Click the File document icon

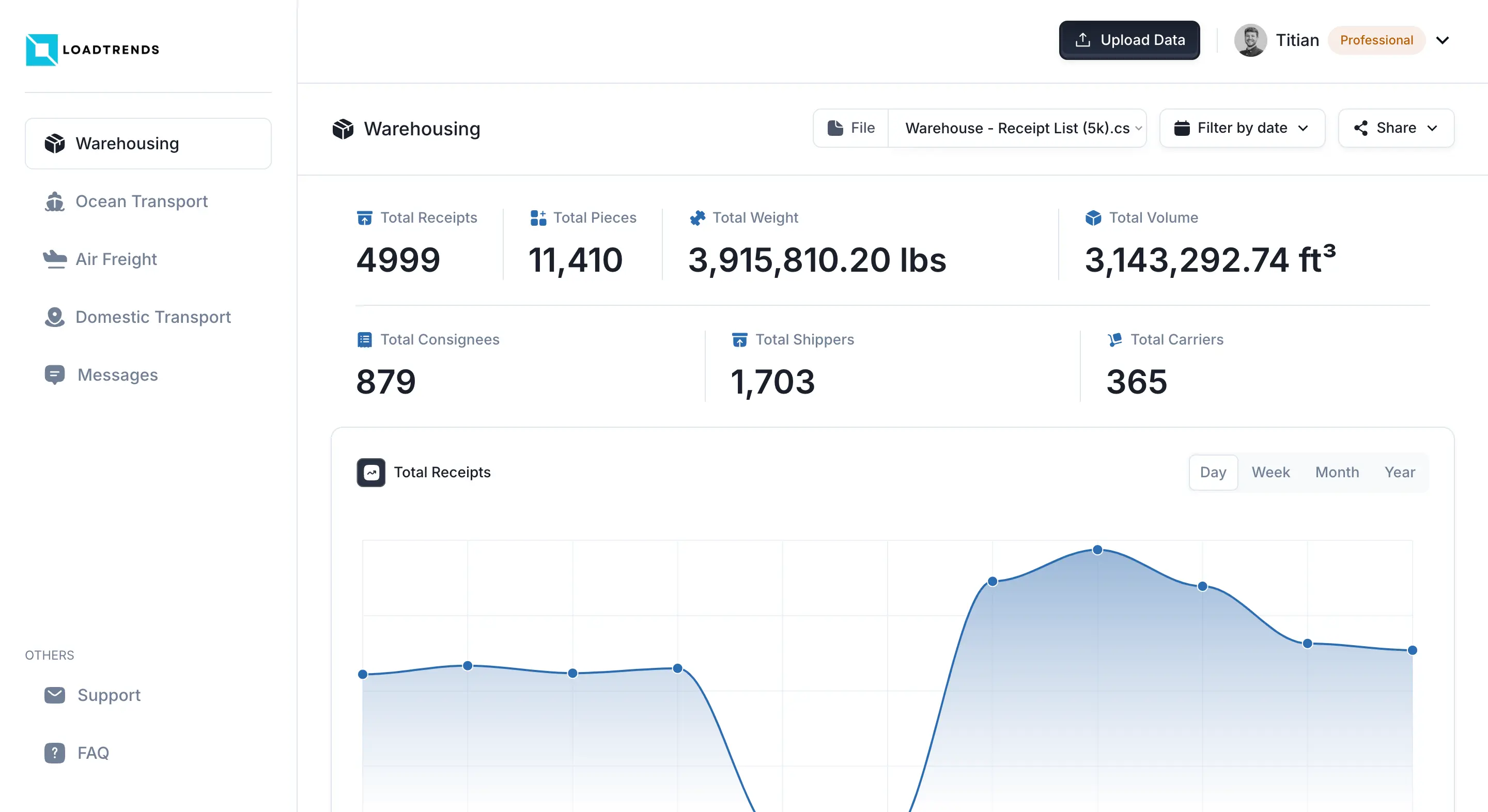coord(835,128)
